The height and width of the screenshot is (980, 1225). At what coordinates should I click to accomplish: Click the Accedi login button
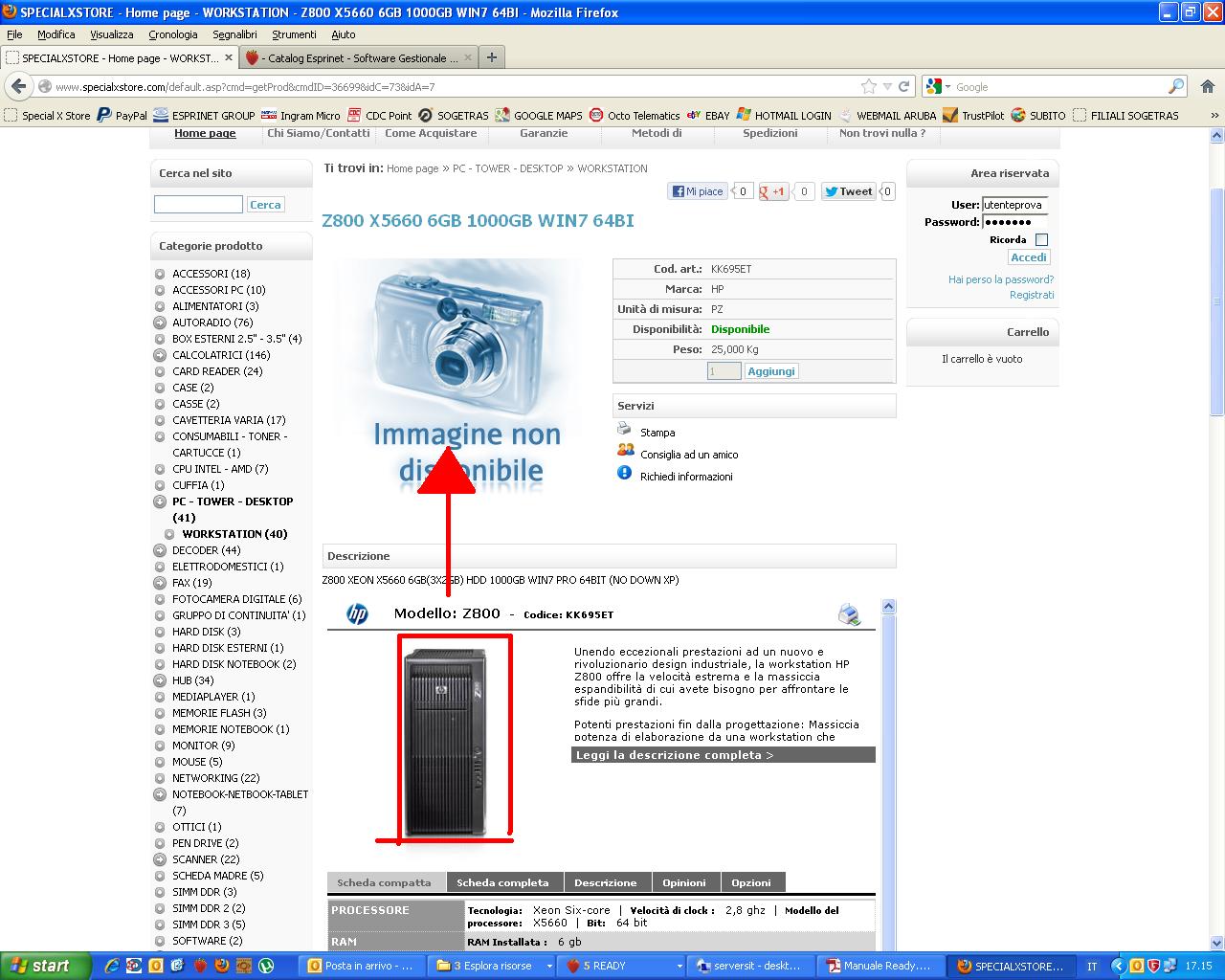(1029, 257)
